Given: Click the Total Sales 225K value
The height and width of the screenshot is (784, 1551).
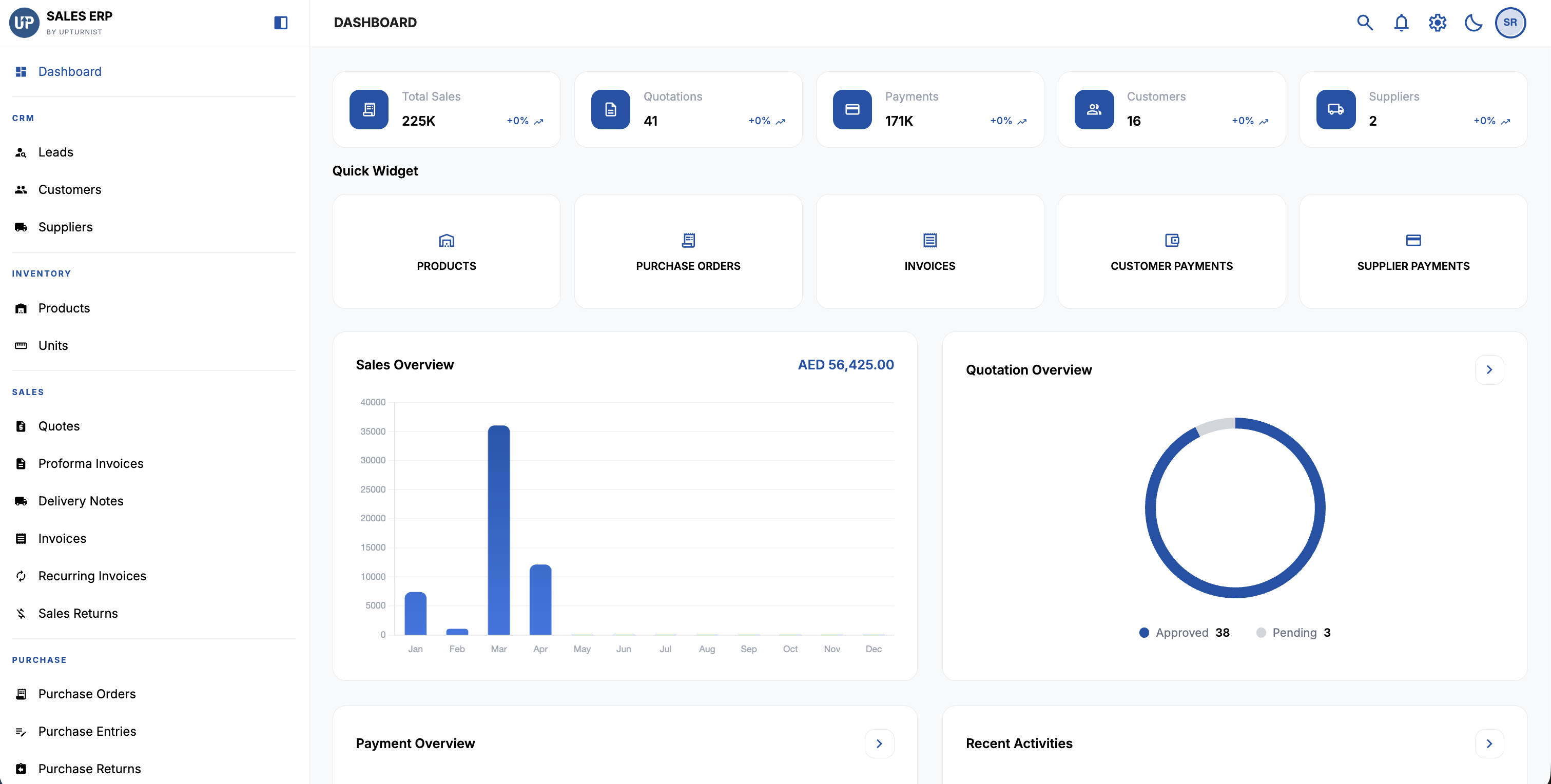Looking at the screenshot, I should coord(418,121).
